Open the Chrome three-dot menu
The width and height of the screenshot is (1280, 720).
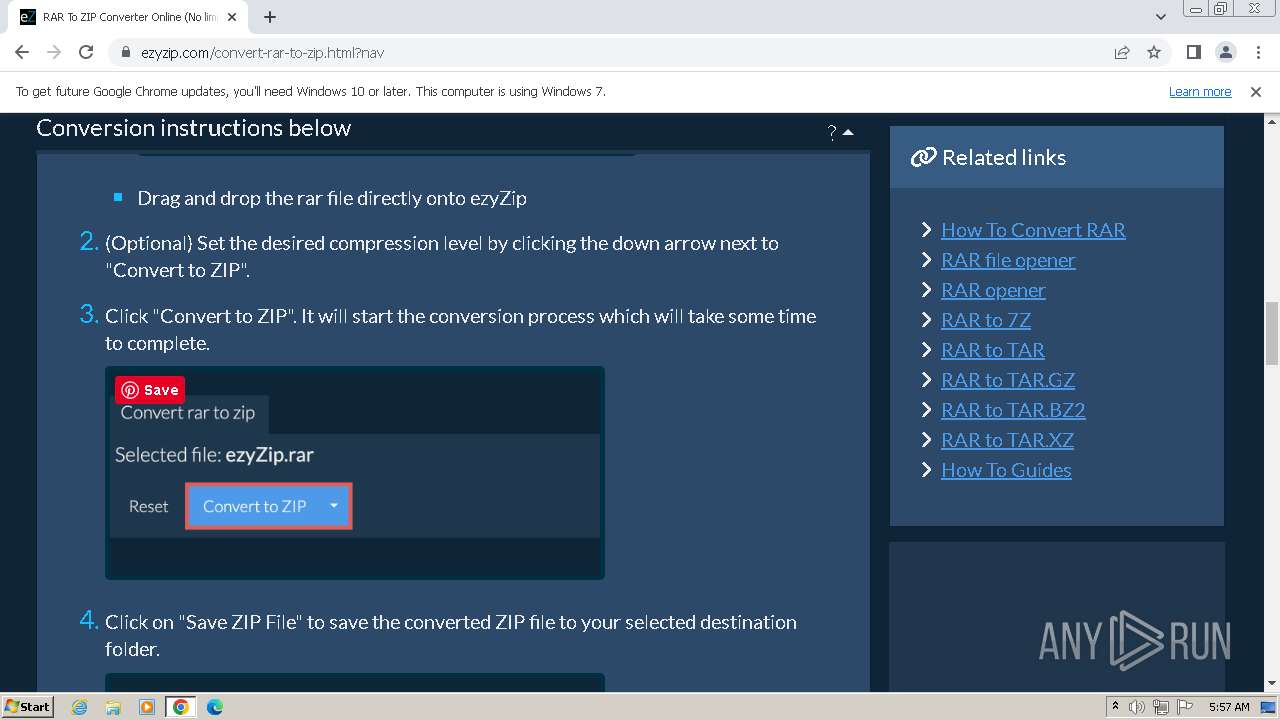[1257, 52]
